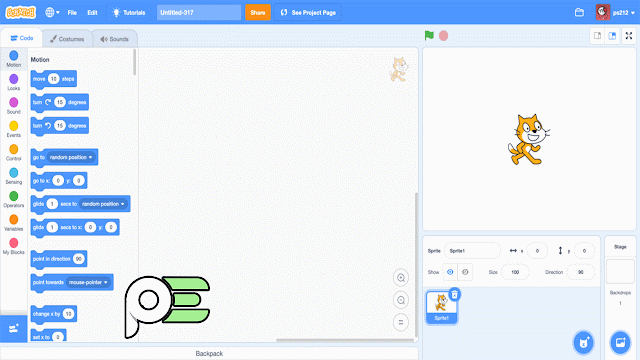Image resolution: width=640 pixels, height=360 pixels.
Task: Zoom in the code workspace
Action: 401,278
